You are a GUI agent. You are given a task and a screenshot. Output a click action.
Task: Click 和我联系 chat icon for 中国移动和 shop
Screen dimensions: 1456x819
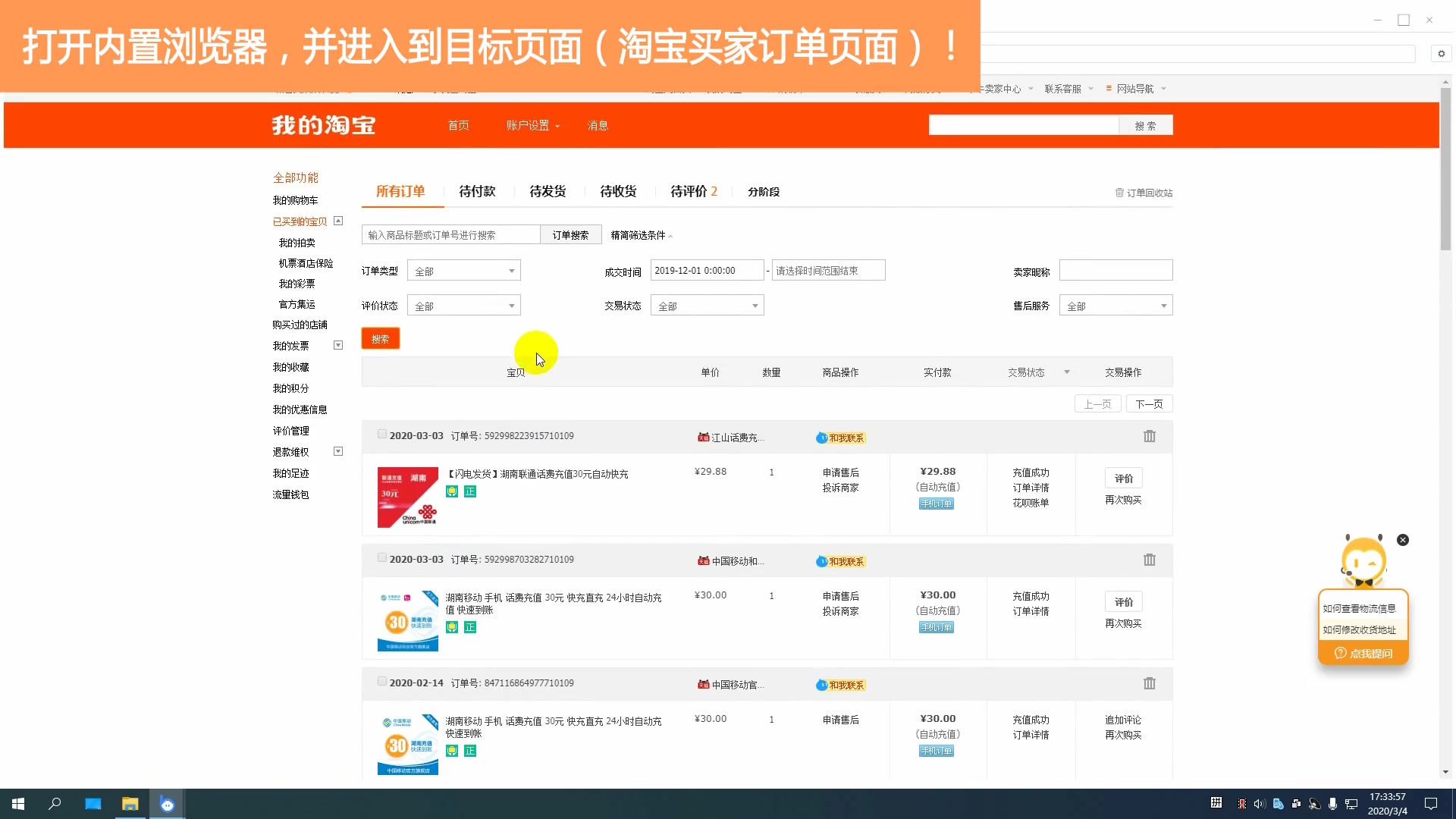point(840,561)
